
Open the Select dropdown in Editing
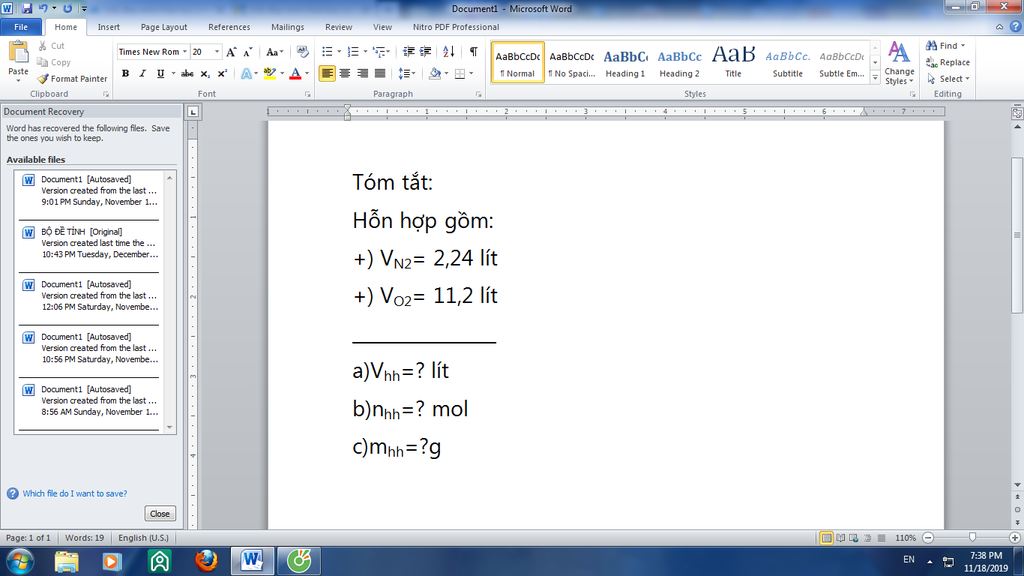(x=948, y=79)
